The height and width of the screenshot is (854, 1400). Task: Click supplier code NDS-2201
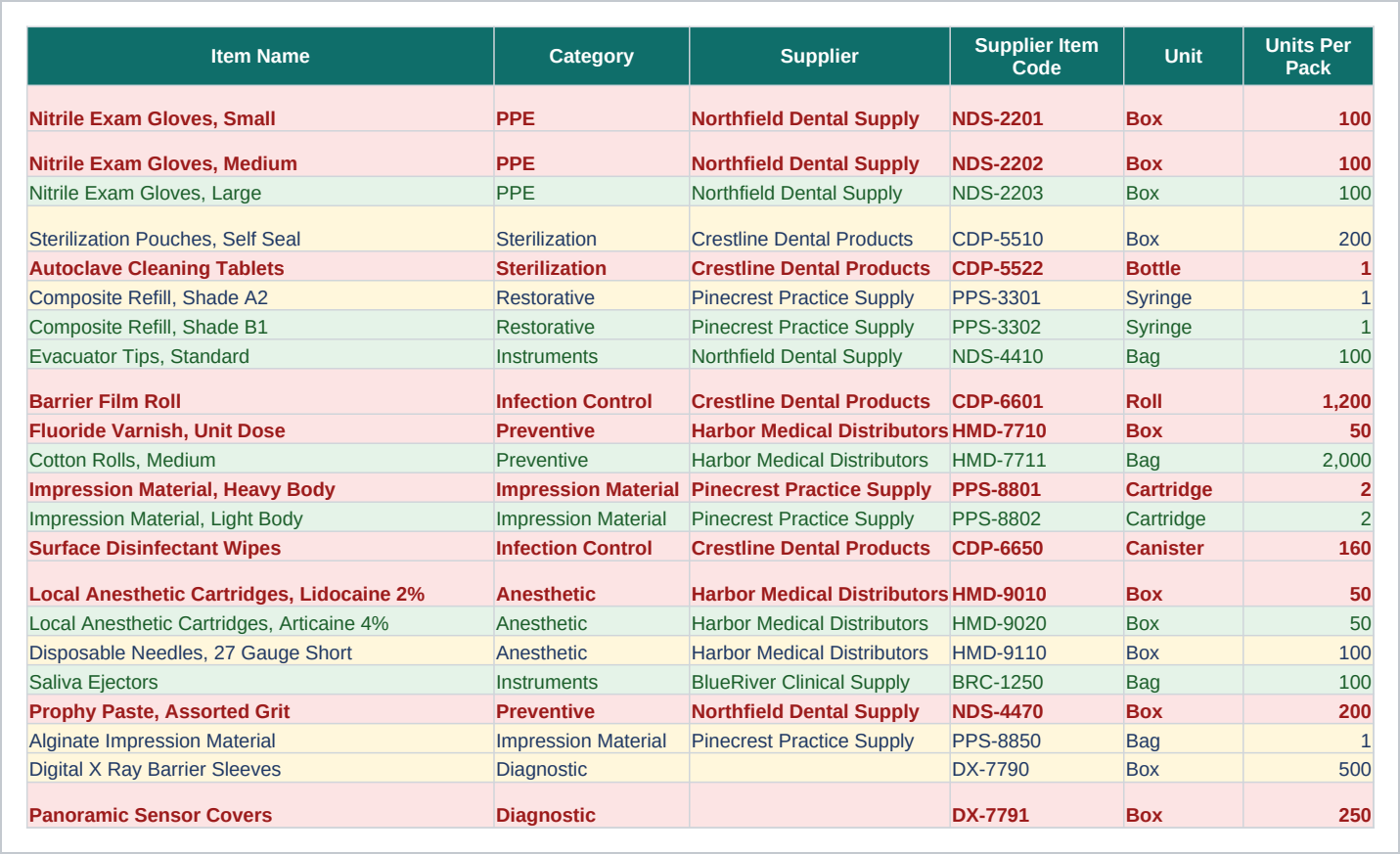tap(1037, 109)
